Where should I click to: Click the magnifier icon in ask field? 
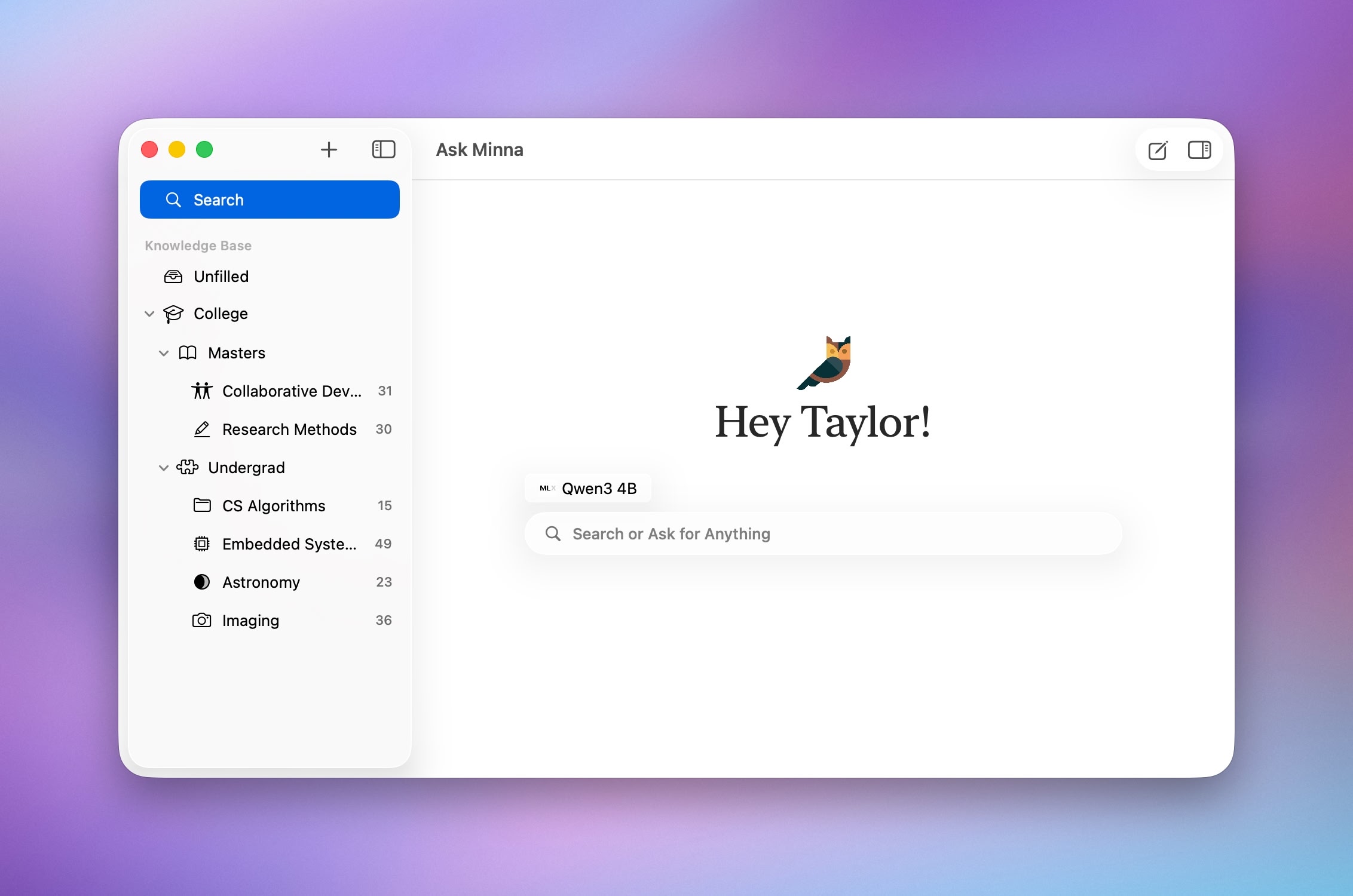(x=553, y=533)
